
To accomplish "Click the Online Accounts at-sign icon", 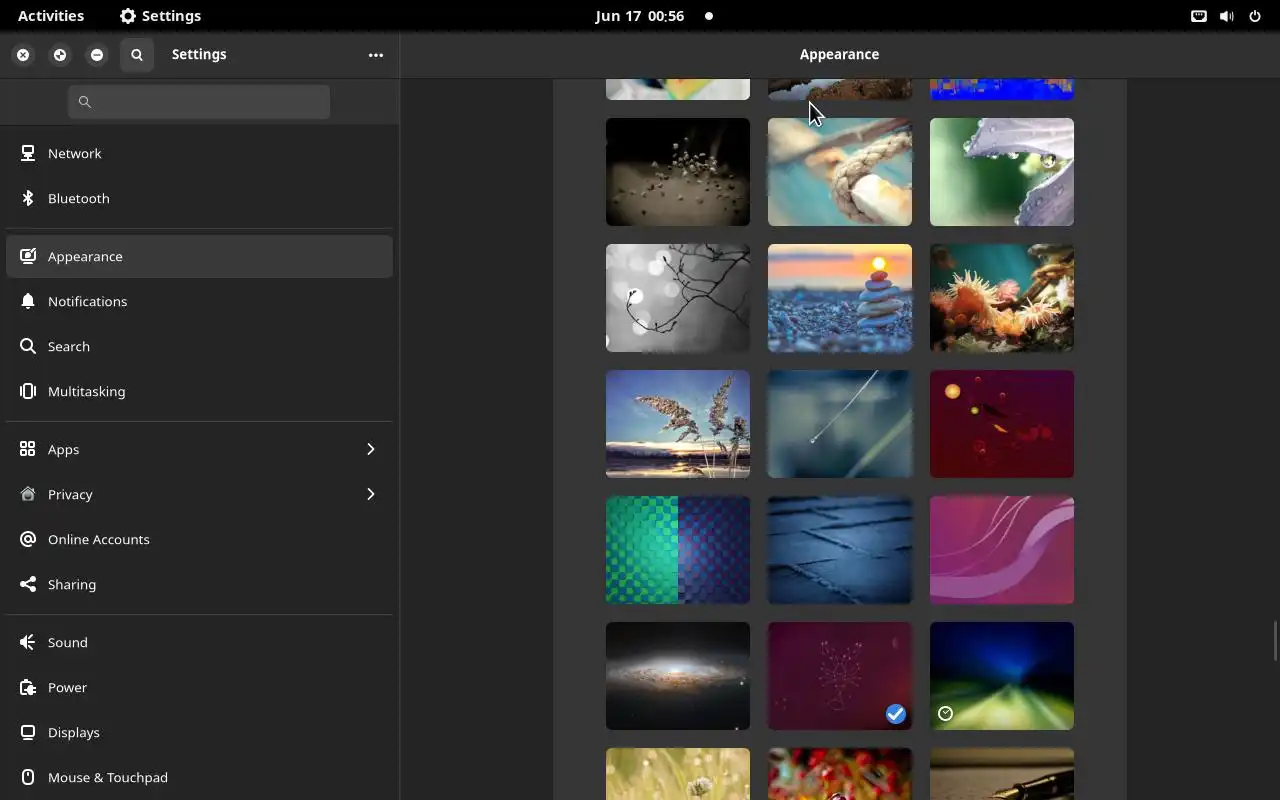I will [28, 539].
